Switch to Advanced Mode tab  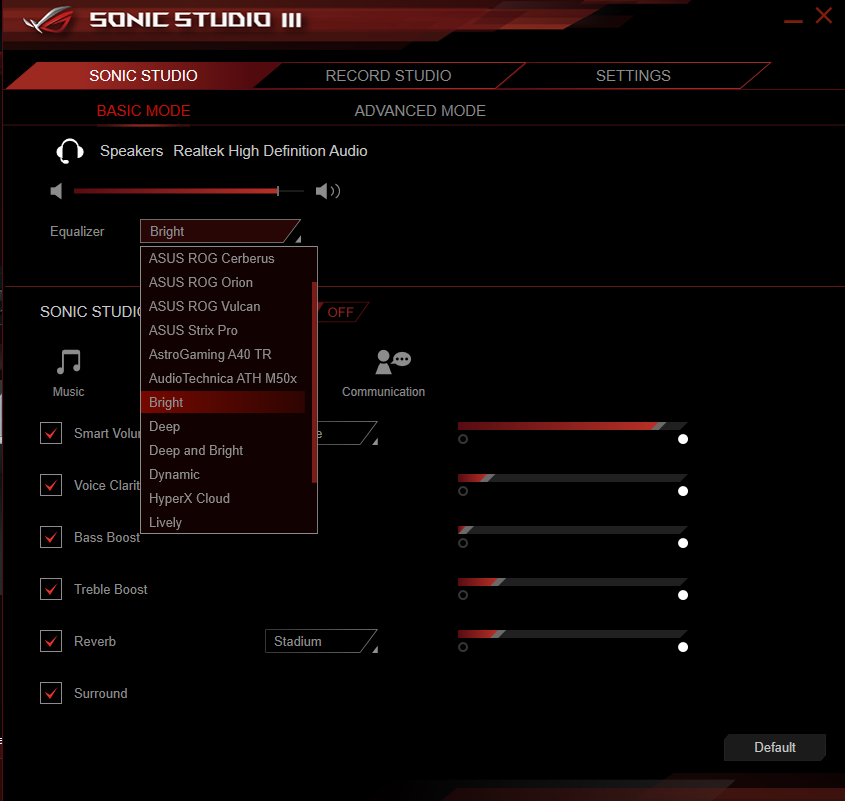[420, 111]
